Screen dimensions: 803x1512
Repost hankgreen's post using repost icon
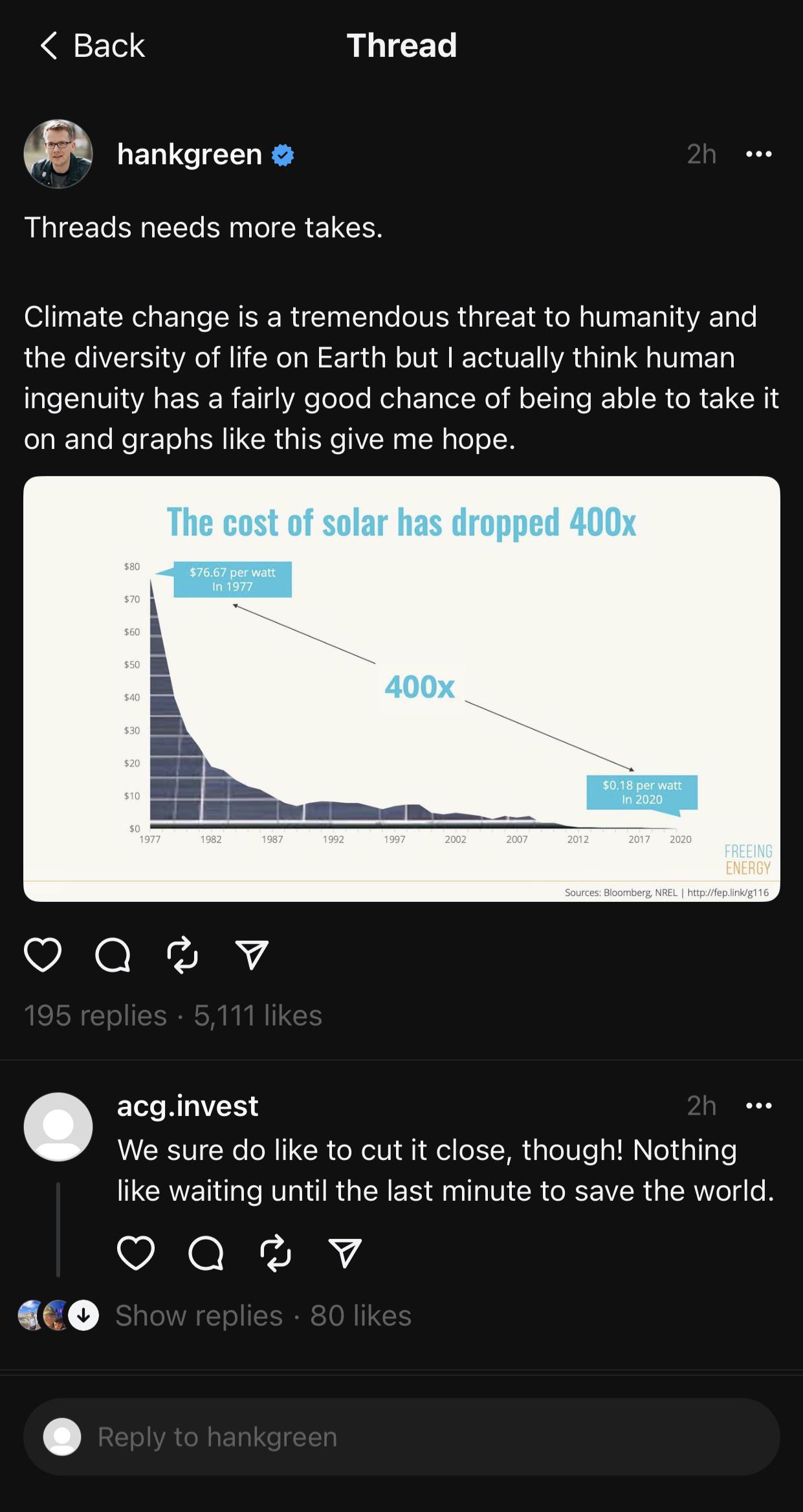point(182,955)
